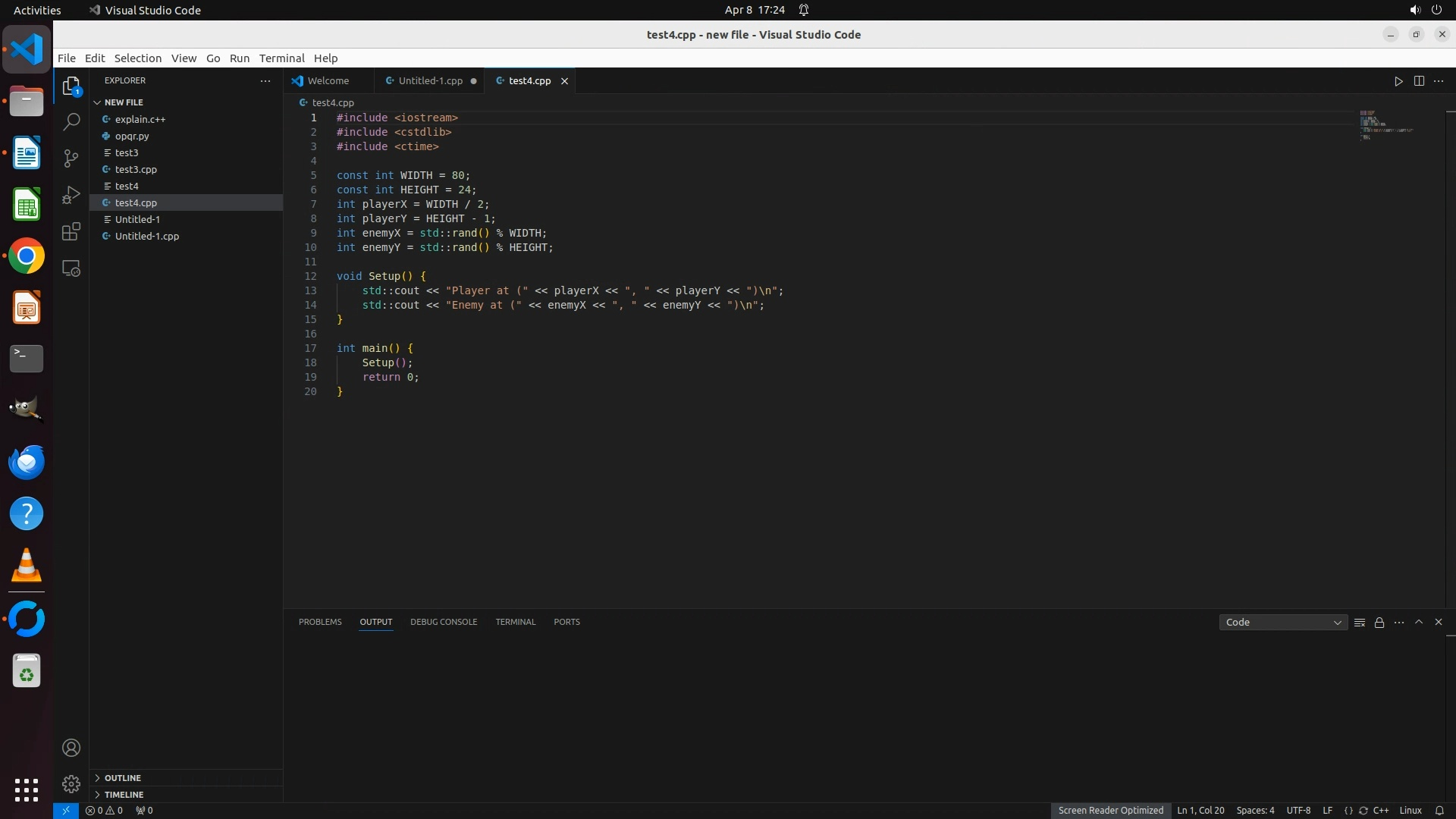Open the Accounts icon
Image resolution: width=1456 pixels, height=819 pixels.
coord(71,748)
